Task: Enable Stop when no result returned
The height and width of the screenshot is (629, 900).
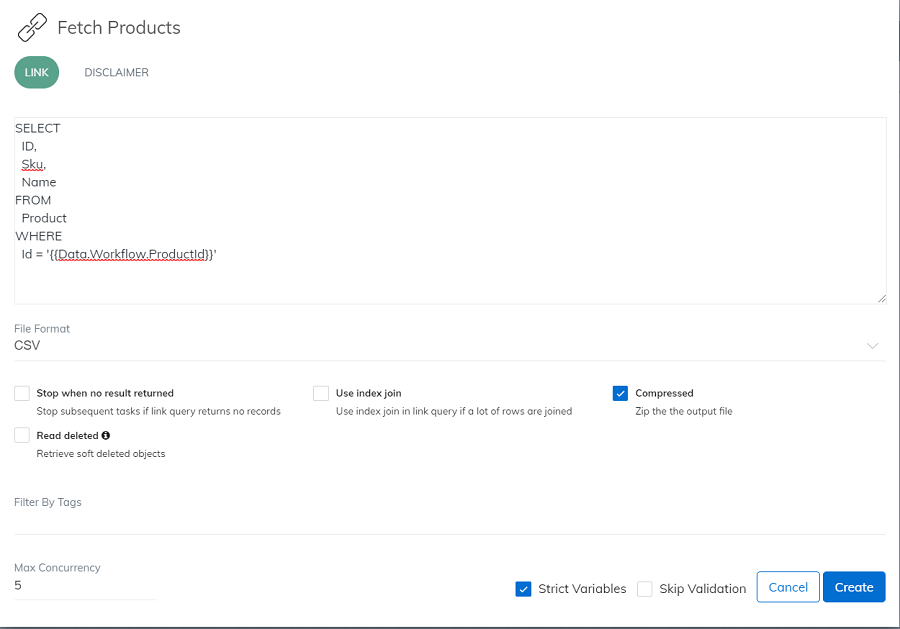Action: tap(22, 393)
